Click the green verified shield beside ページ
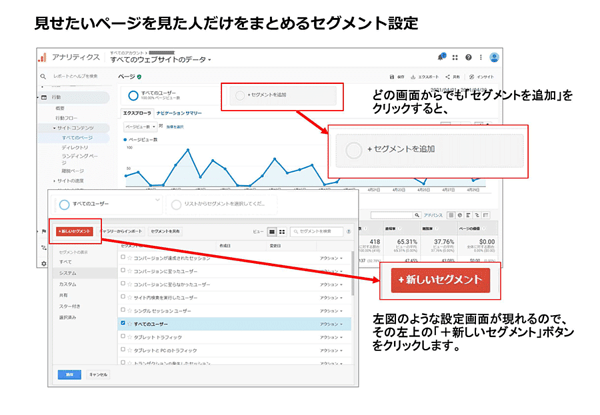The image size is (600, 415). 139,77
